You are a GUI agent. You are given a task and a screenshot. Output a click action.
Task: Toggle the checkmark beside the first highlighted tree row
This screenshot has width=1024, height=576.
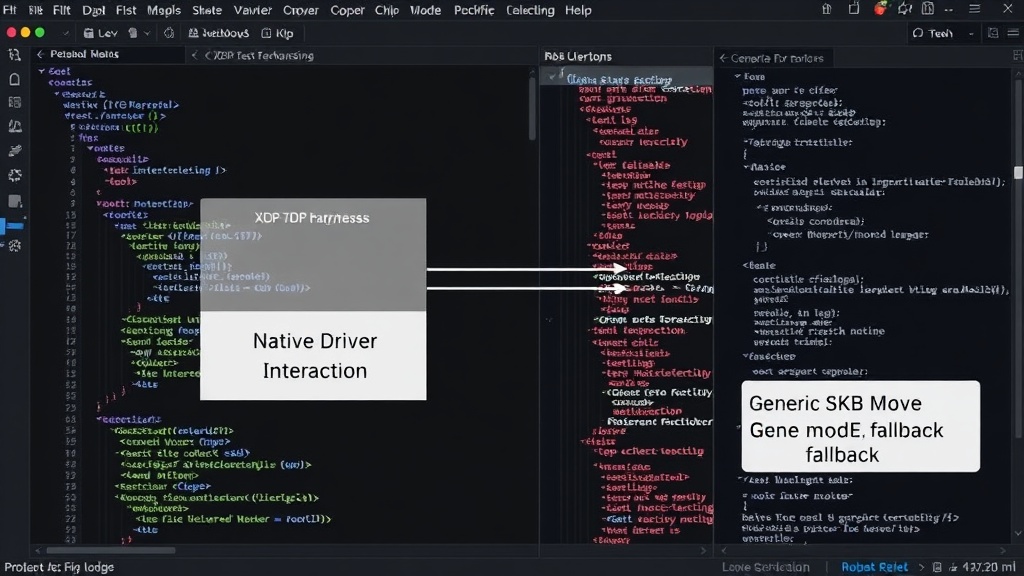(552, 78)
